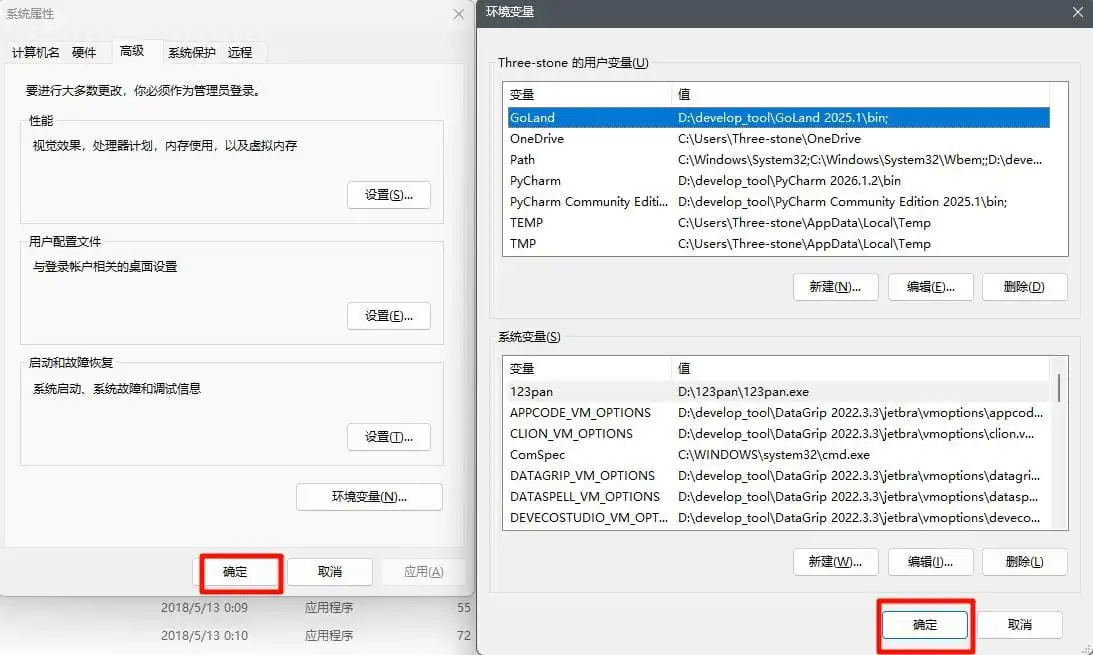Open the 硬件 tab in System Properties

84,52
